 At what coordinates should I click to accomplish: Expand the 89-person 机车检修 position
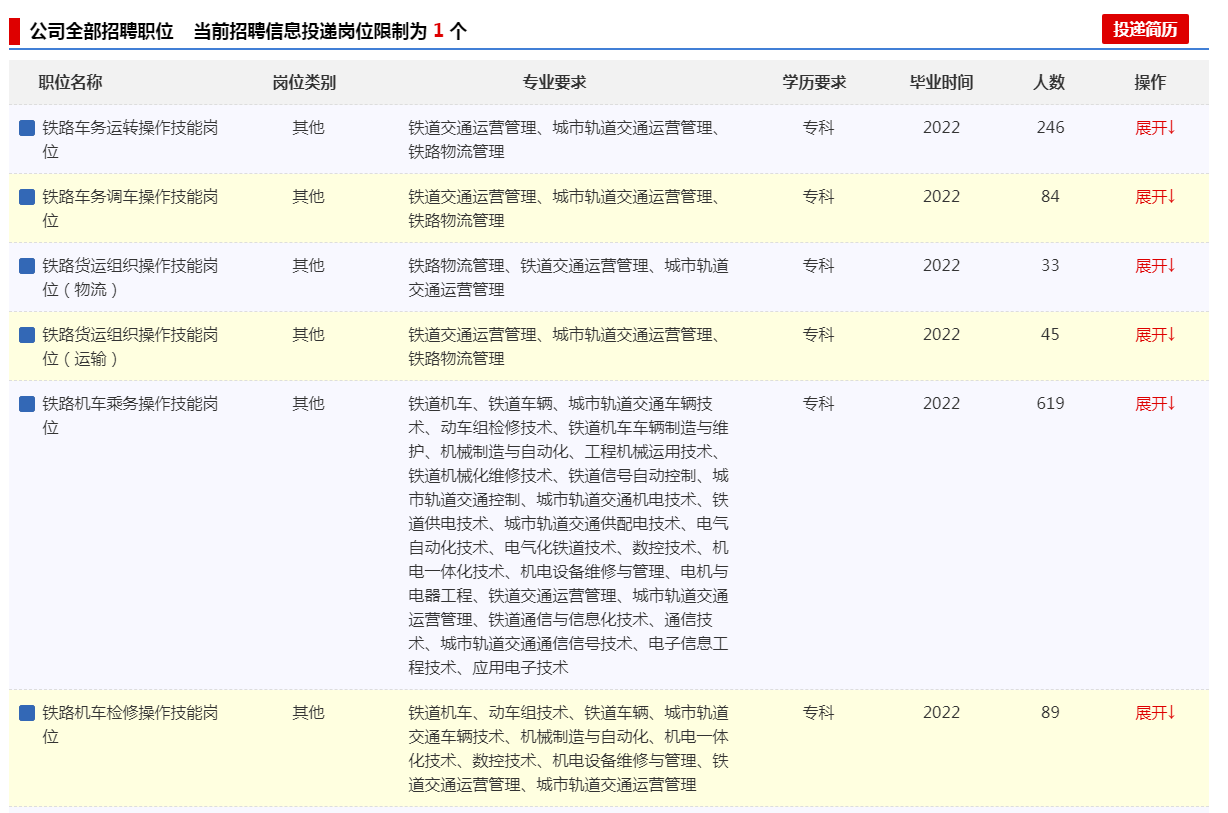click(x=1154, y=713)
